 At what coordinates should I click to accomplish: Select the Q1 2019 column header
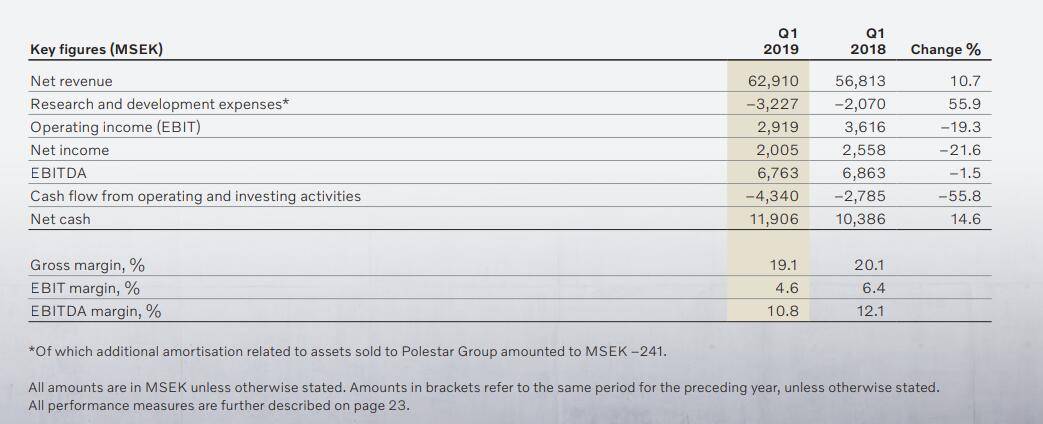coord(781,41)
